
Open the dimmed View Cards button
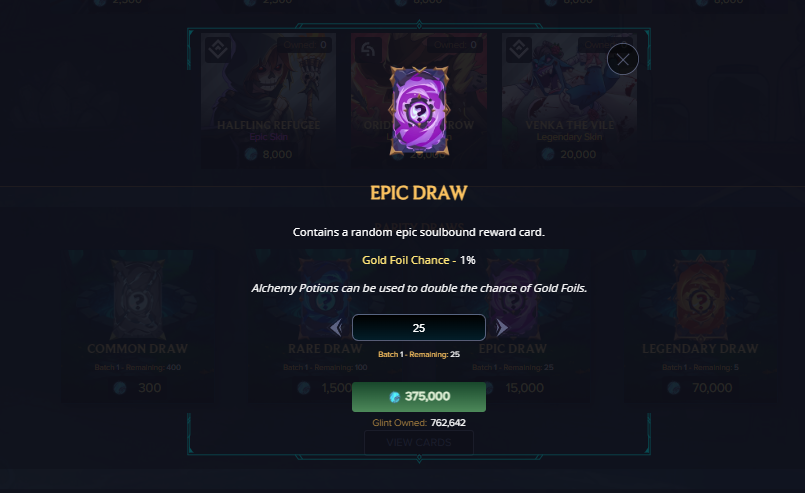coord(419,443)
